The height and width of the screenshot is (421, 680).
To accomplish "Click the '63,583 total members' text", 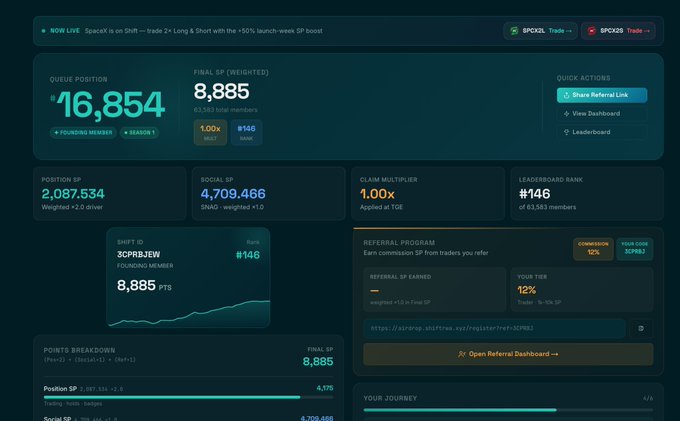I will (226, 110).
